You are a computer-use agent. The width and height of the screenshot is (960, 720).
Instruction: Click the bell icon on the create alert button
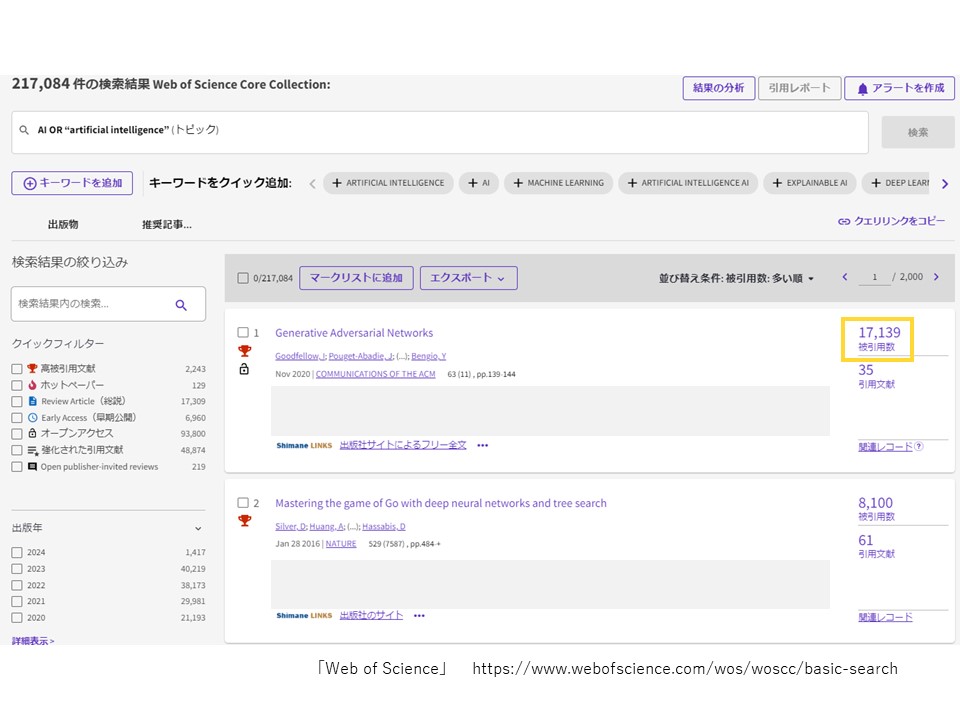coord(862,89)
